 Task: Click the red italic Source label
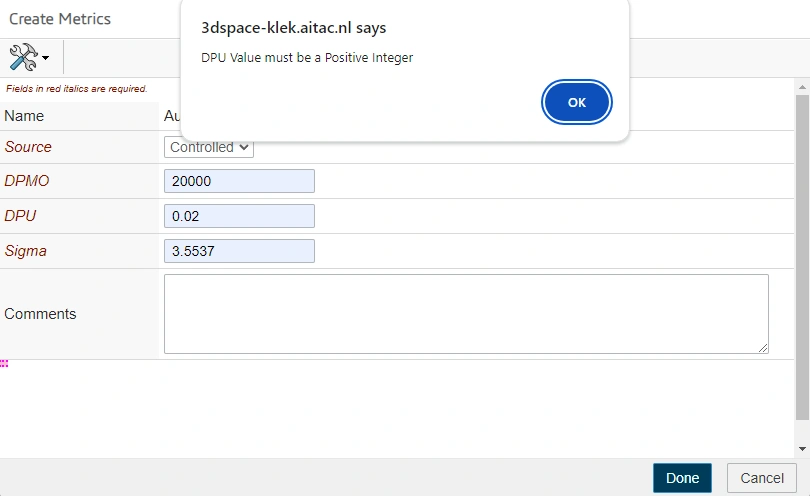pyautogui.click(x=28, y=147)
